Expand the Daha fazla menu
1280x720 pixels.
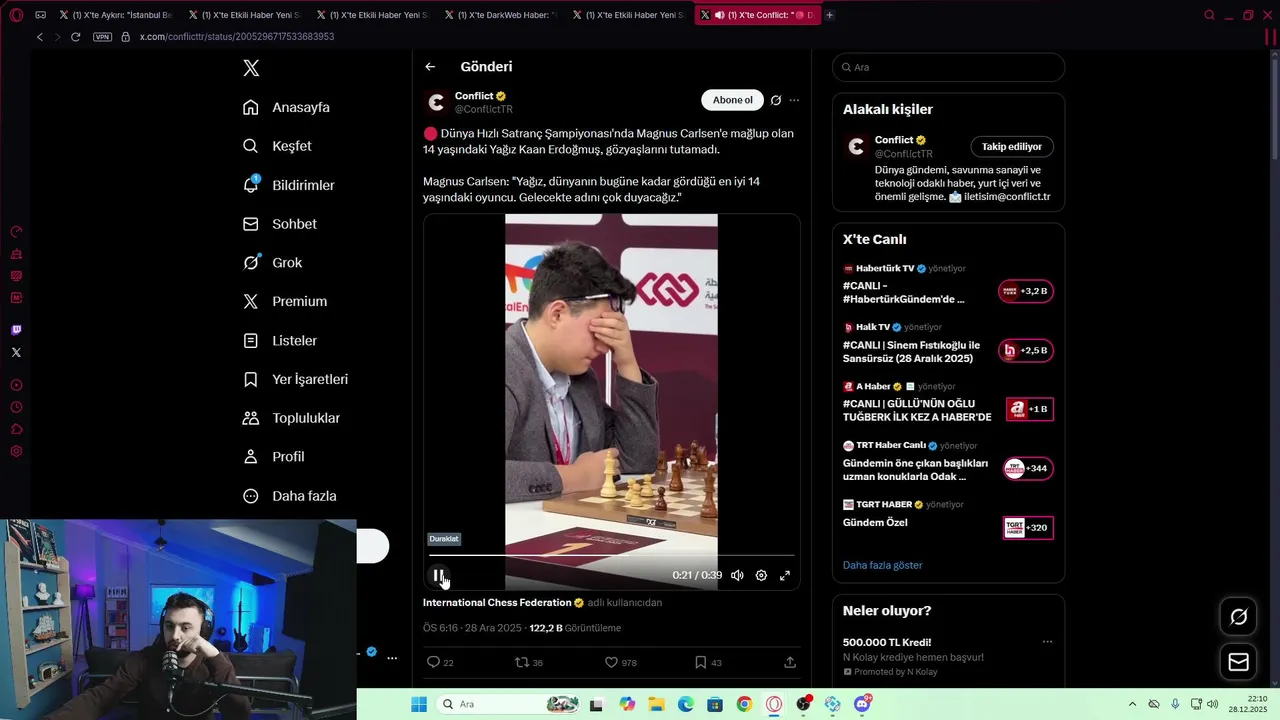point(290,496)
